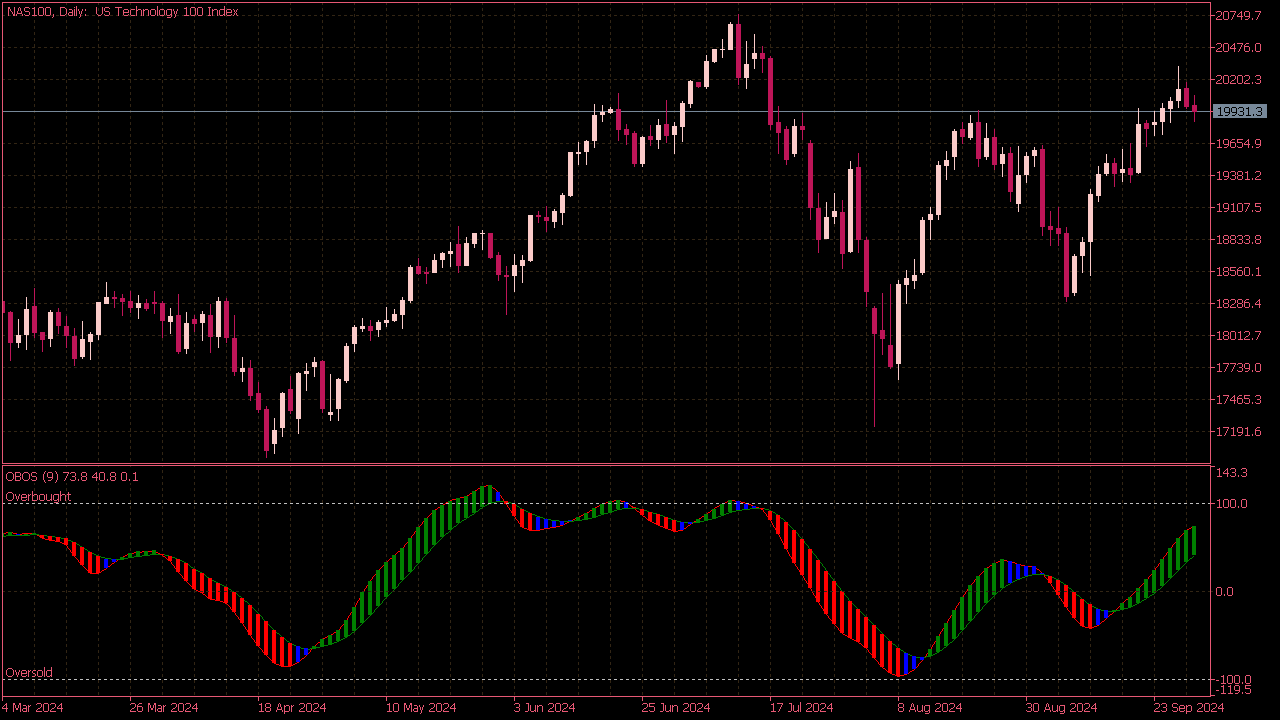Click the 30 Aug 2024 date label
The height and width of the screenshot is (720, 1280).
click(1060, 708)
